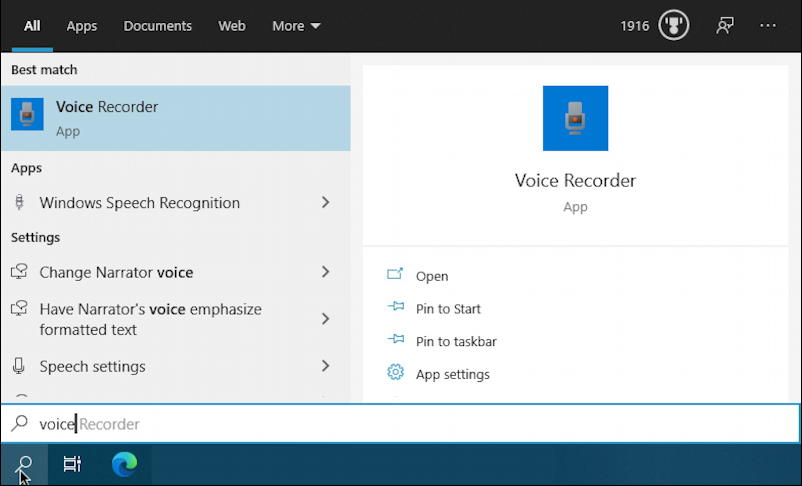Click icon beside Have Narrator's voice emphasize
Viewport: 802px width, 486px height.
(x=19, y=308)
